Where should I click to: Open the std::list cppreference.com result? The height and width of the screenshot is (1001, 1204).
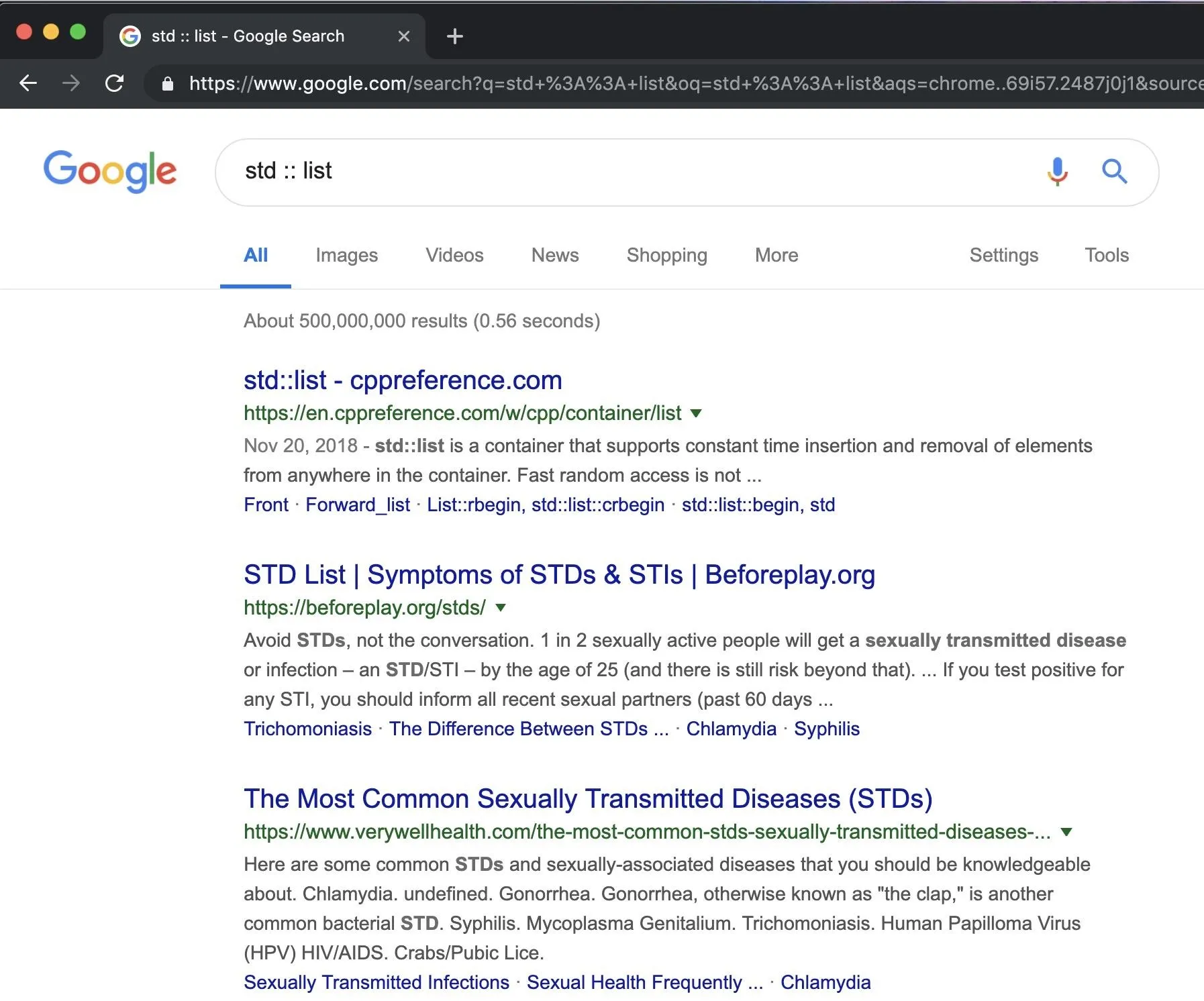pos(403,380)
